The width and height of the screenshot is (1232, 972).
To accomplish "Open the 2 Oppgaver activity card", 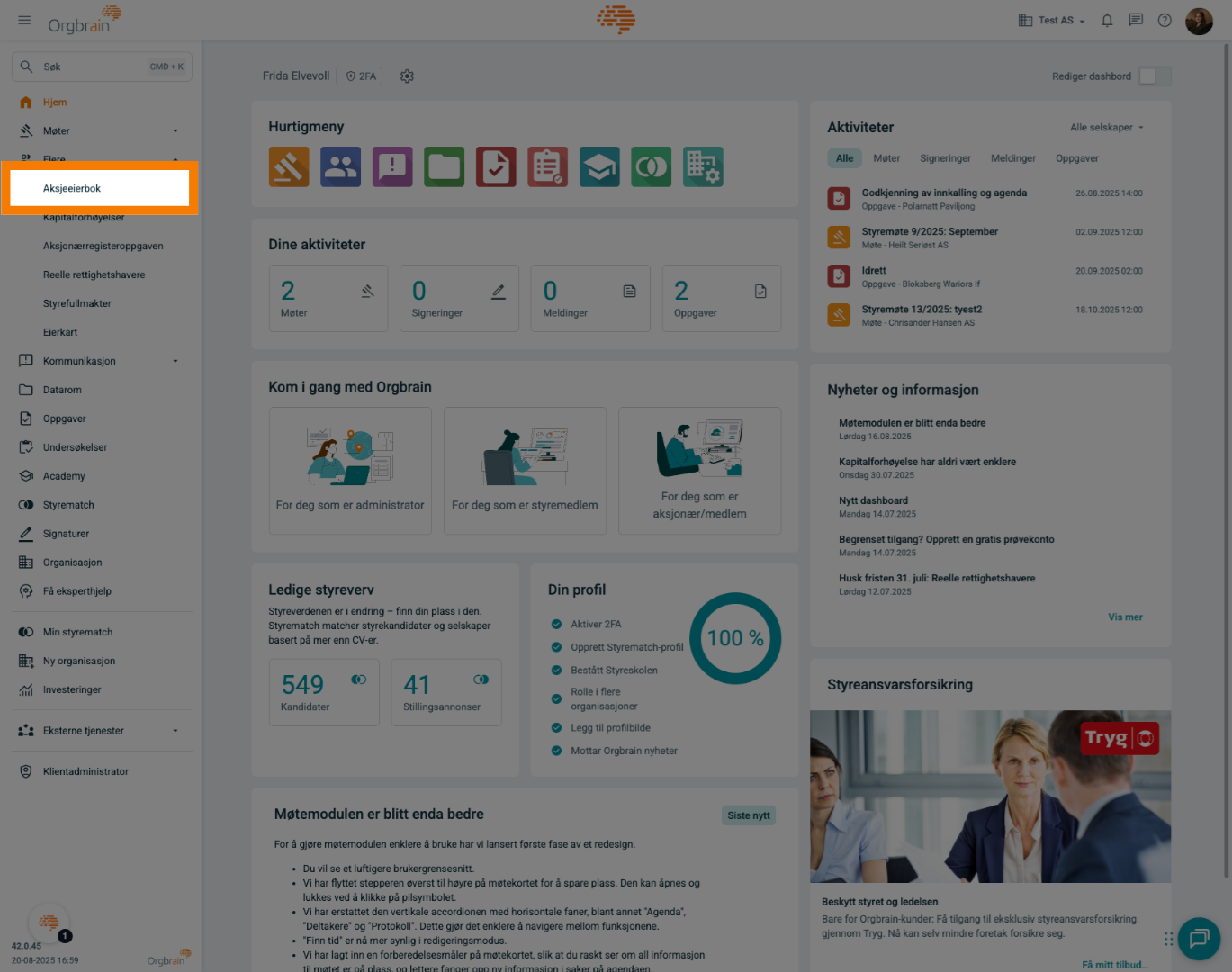I will 722,298.
